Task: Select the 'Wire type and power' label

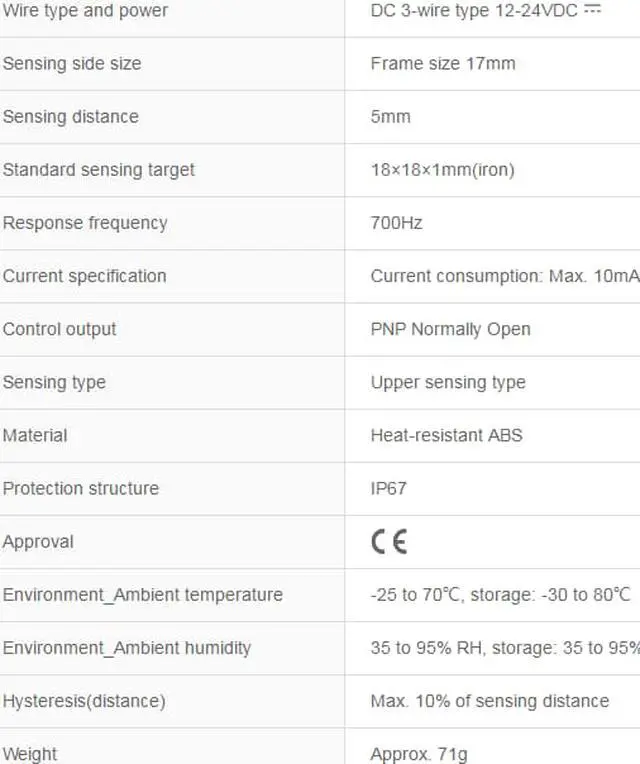Action: coord(85,11)
